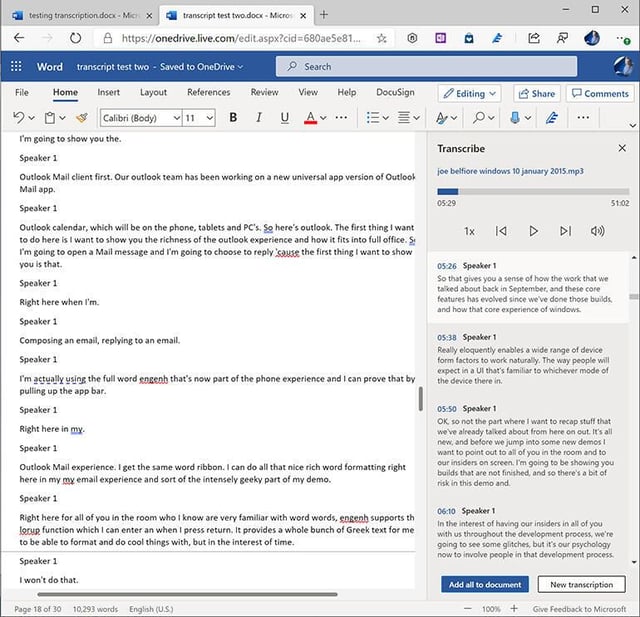The height and width of the screenshot is (617, 640).
Task: Open more ribbon commands ellipsis
Action: point(583,118)
